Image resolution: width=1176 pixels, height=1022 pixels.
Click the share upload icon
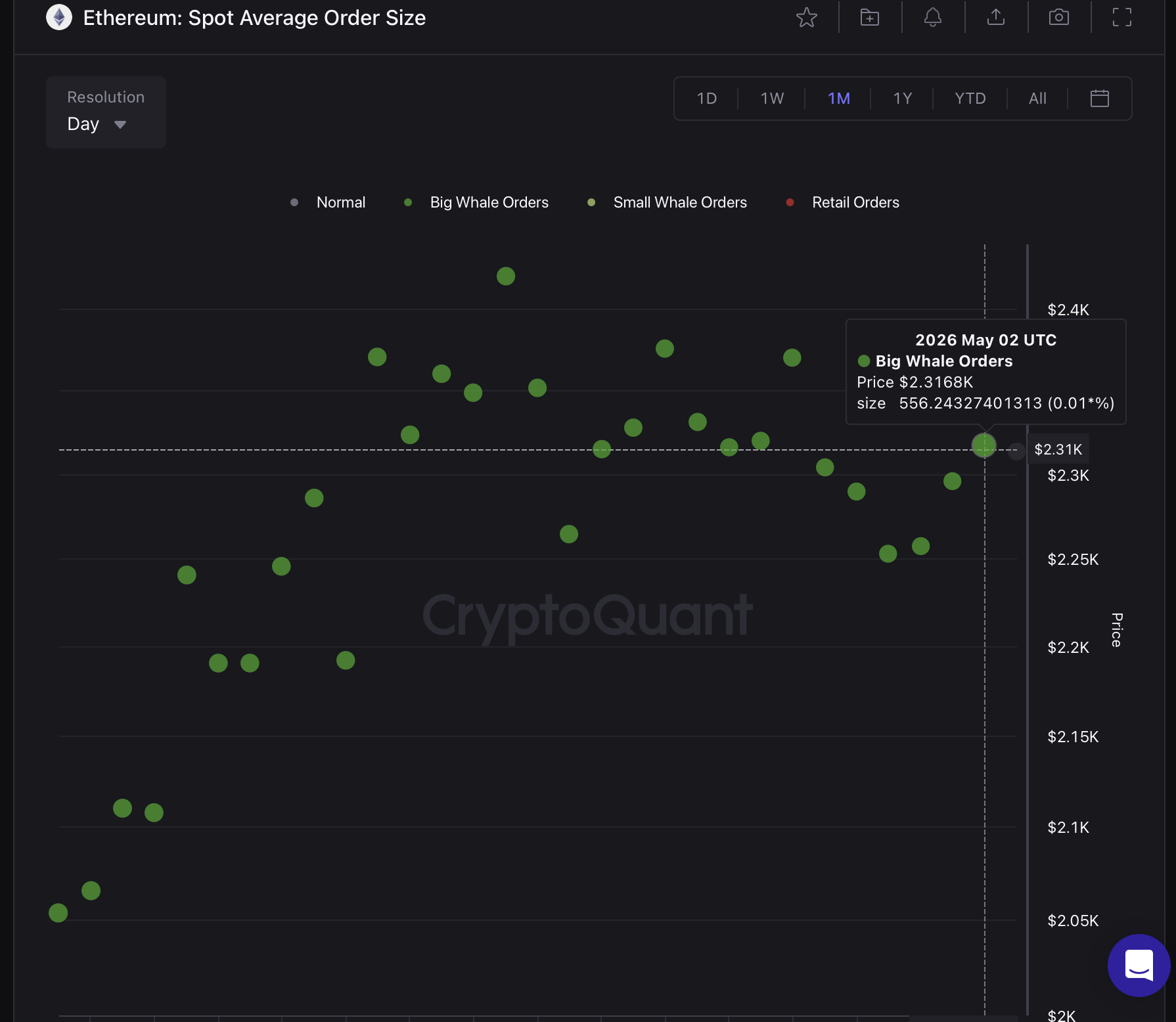tap(995, 18)
